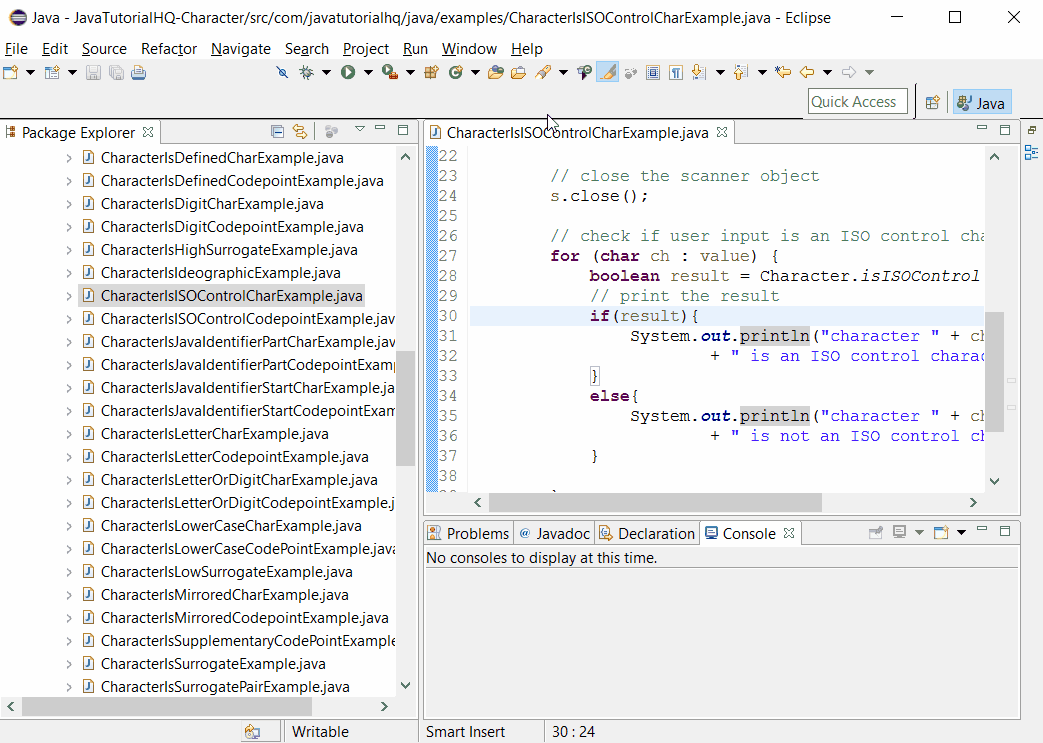Close the Package Explorer tab
Viewport: 1043px width, 743px height.
point(148,132)
